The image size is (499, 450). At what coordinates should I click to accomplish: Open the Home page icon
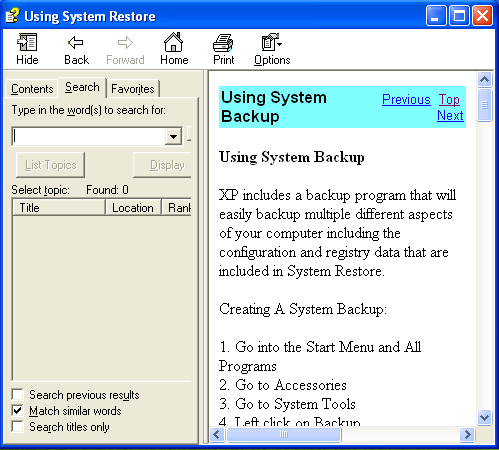click(174, 49)
